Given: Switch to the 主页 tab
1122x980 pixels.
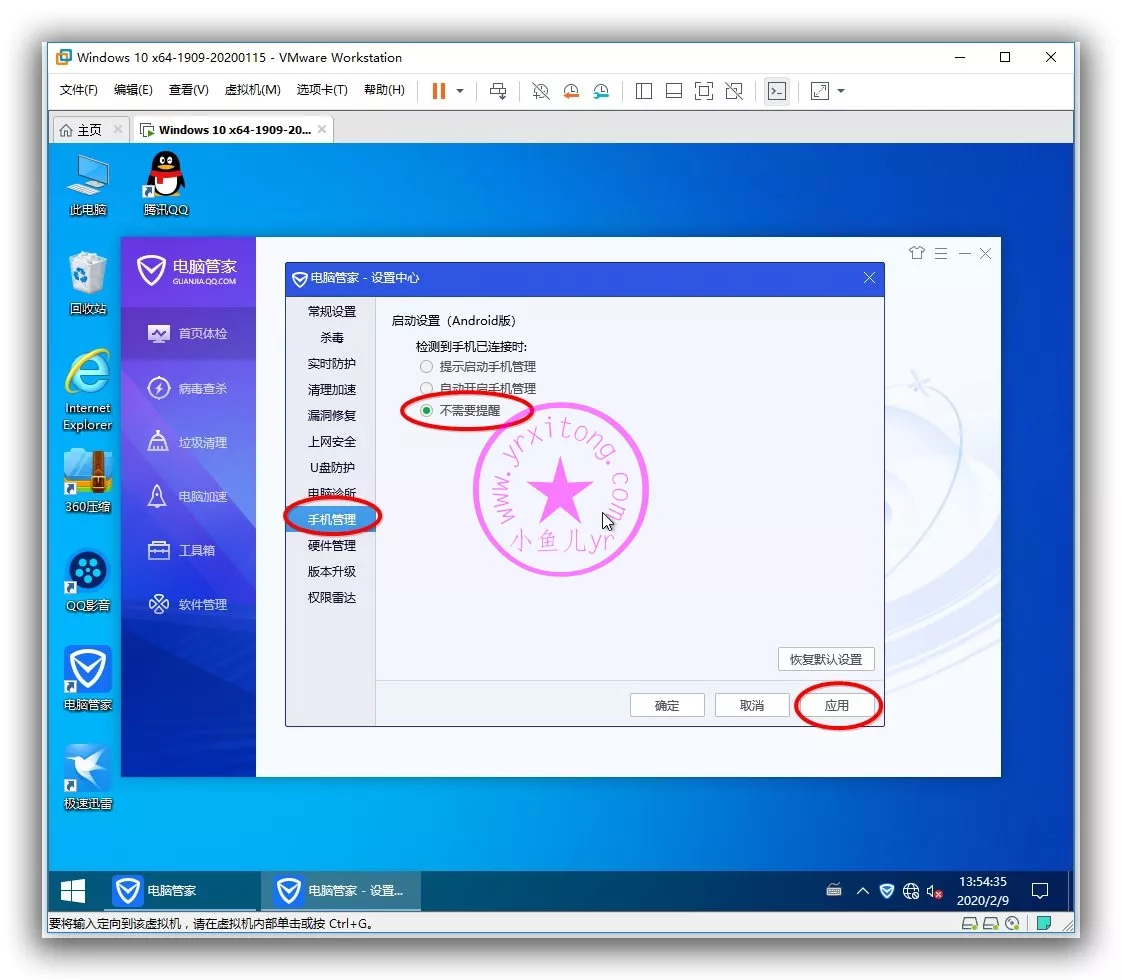Looking at the screenshot, I should [81, 130].
